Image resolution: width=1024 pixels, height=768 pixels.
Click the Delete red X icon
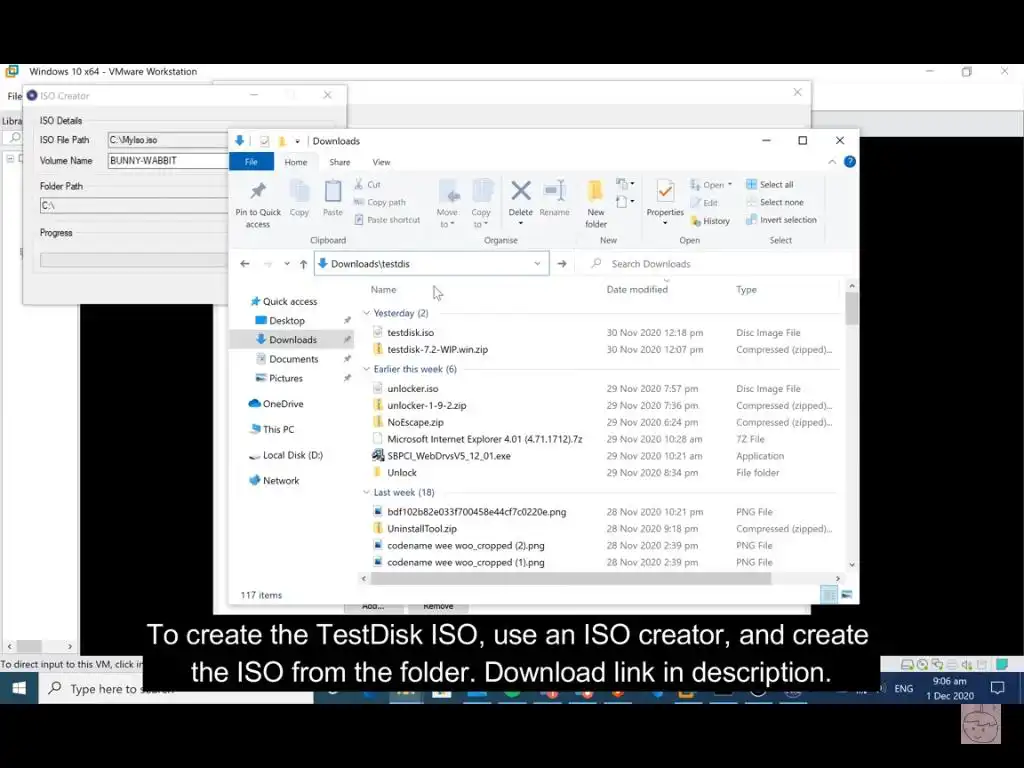(x=520, y=191)
